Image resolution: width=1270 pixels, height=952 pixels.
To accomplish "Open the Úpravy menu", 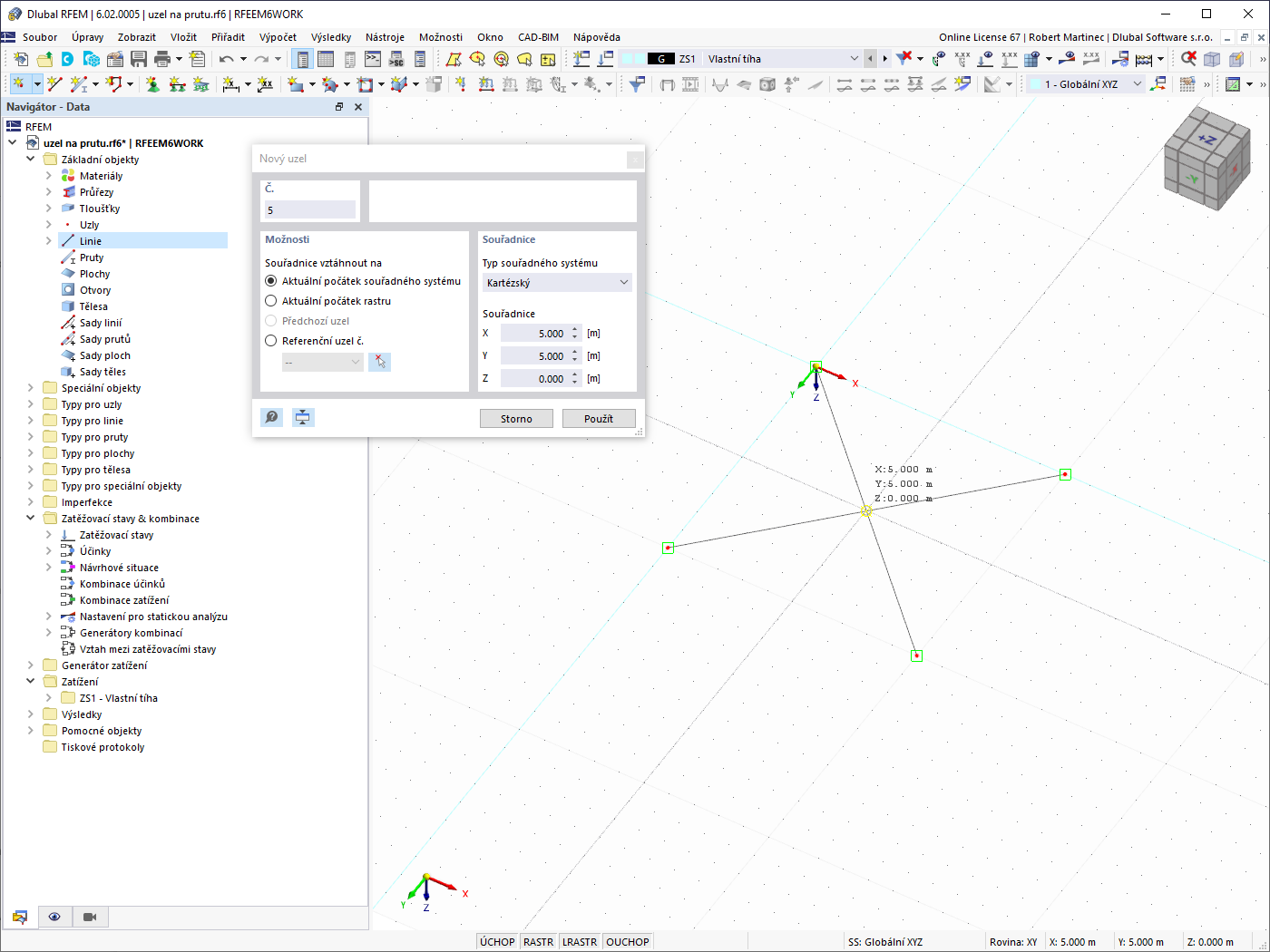I will tap(88, 37).
